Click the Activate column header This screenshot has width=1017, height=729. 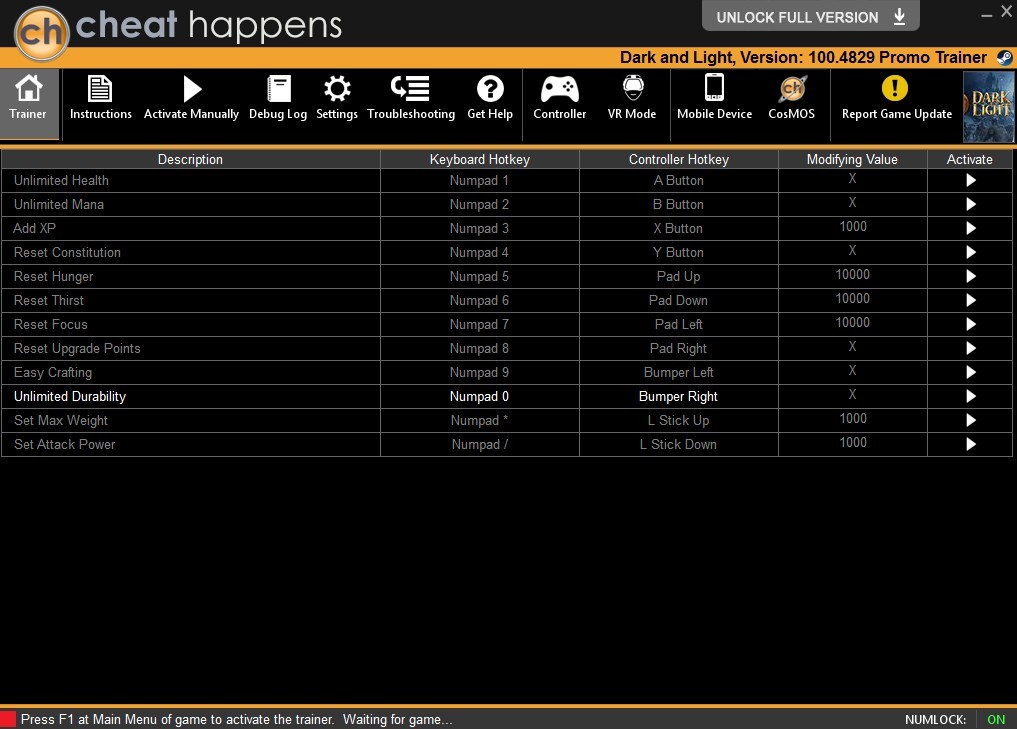pyautogui.click(x=970, y=159)
